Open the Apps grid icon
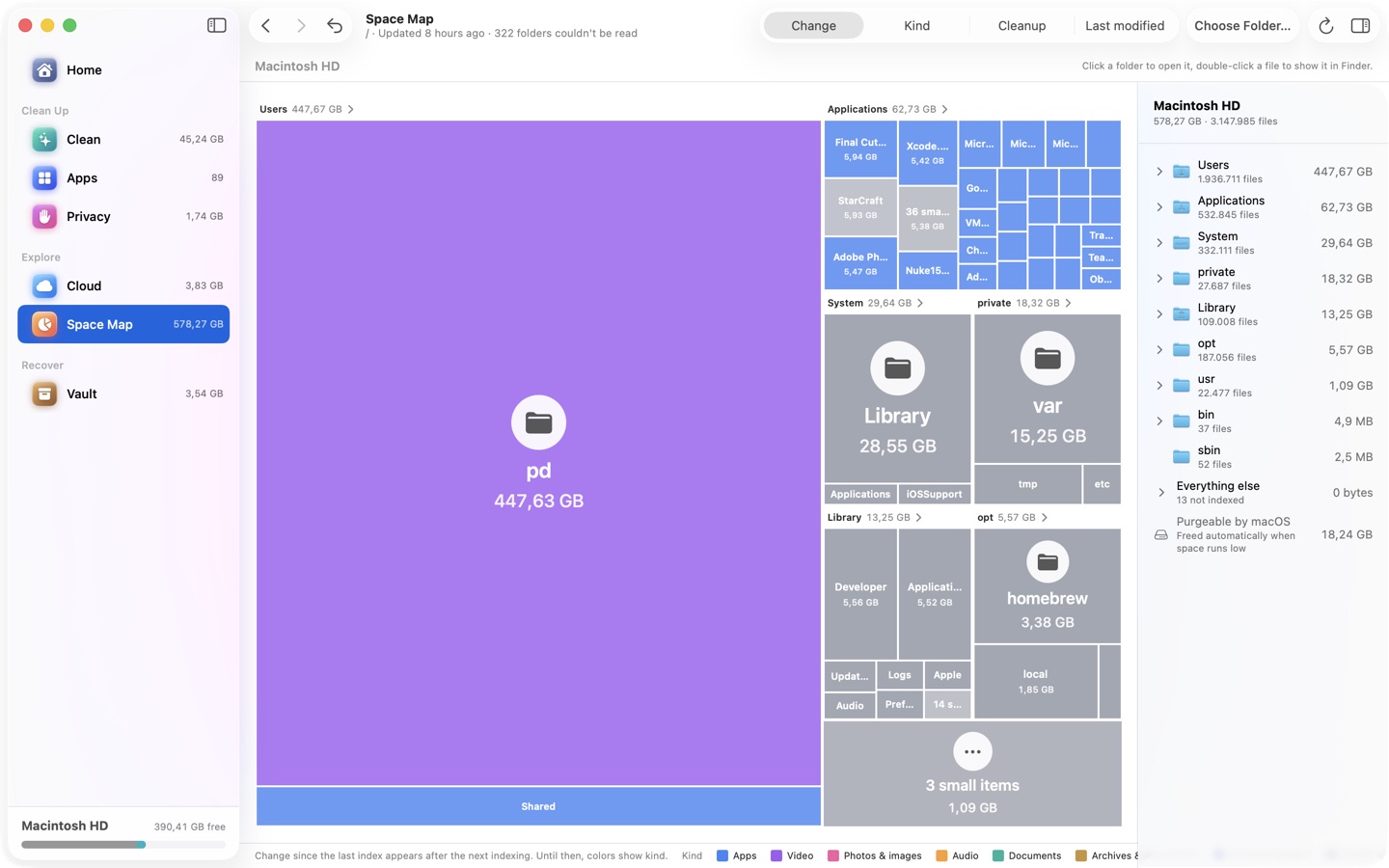 click(44, 178)
